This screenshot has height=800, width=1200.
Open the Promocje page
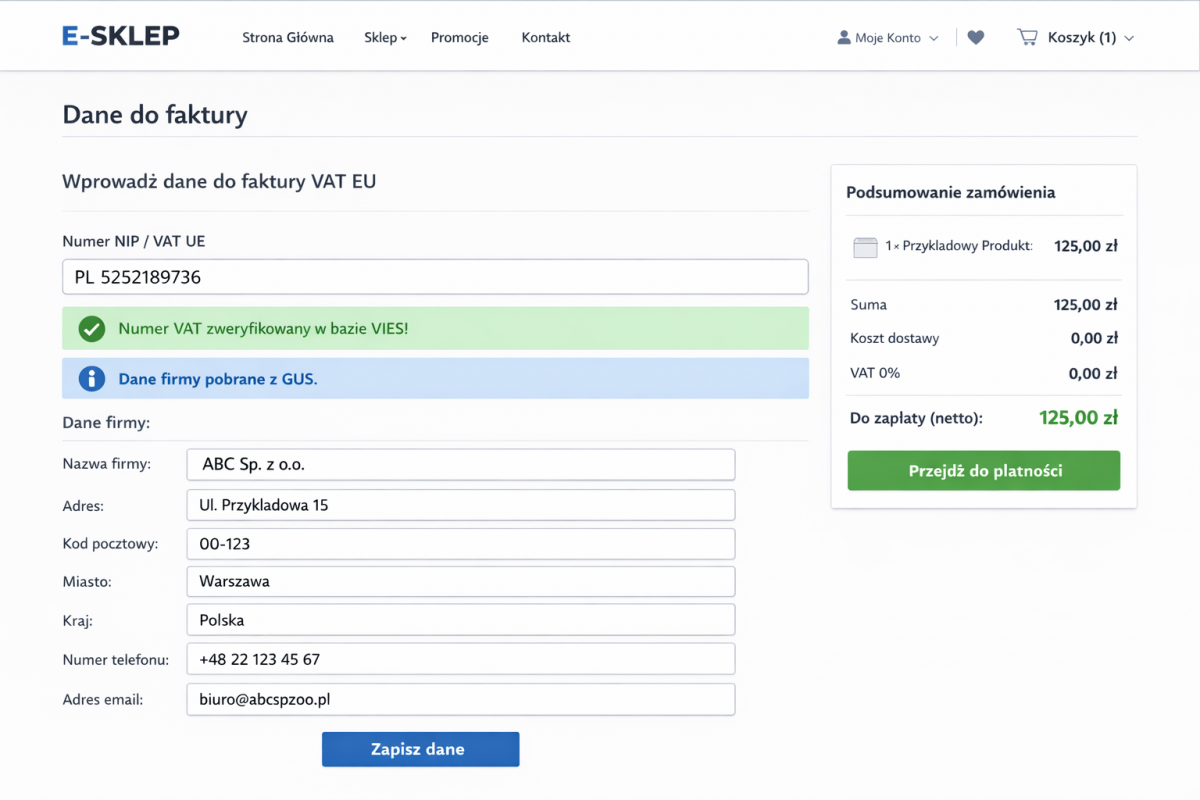[459, 38]
